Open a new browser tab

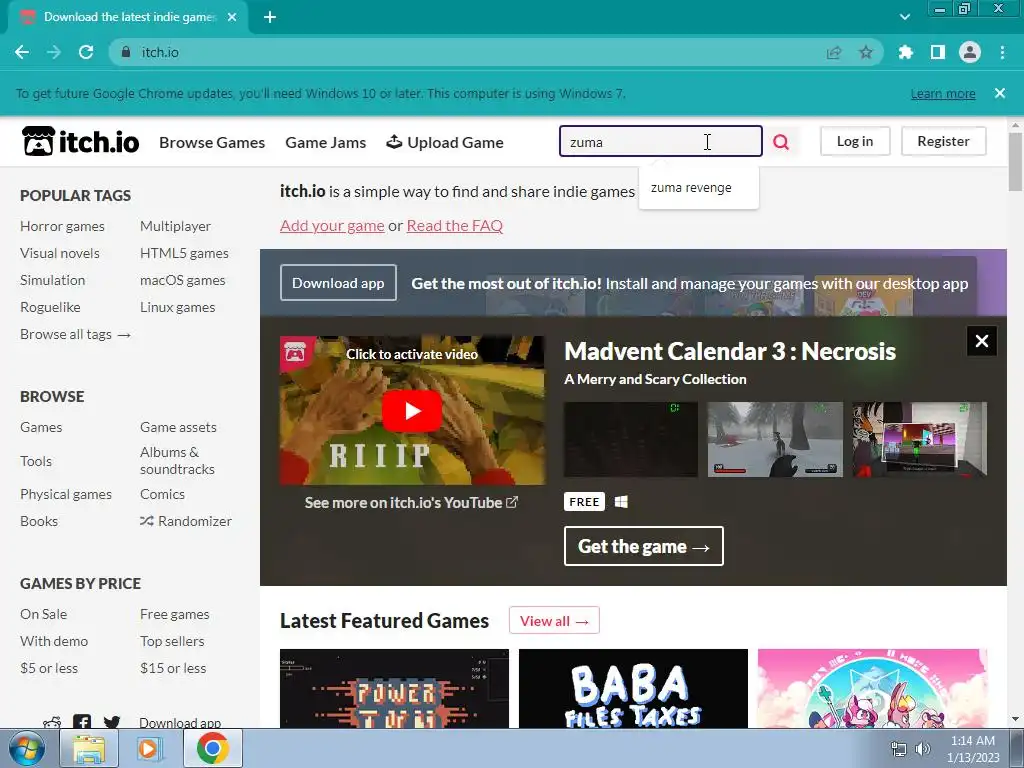click(270, 17)
